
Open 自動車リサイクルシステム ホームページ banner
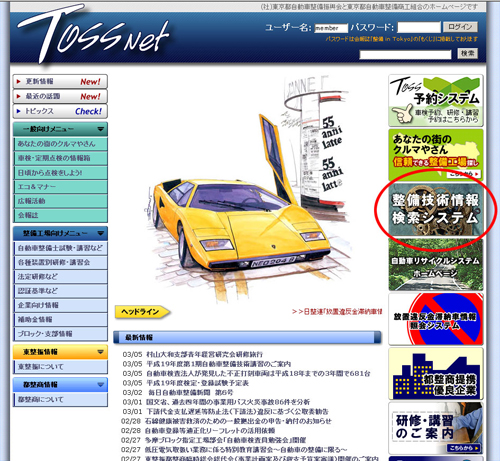[x=436, y=264]
